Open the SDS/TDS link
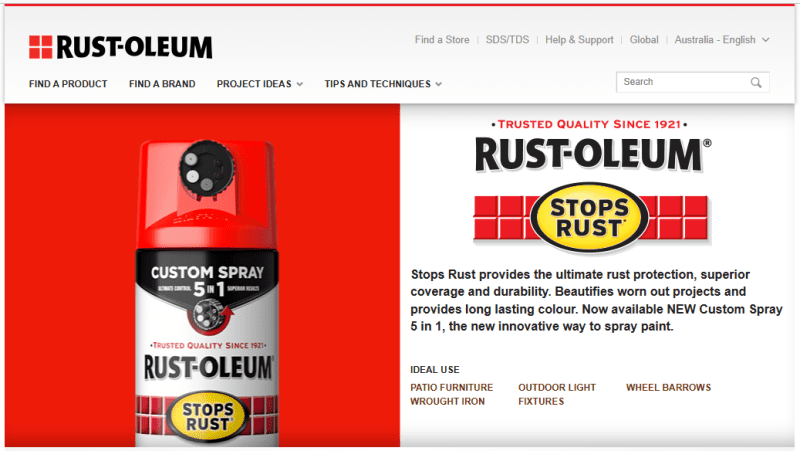Screen dimensions: 800x451 click(507, 40)
